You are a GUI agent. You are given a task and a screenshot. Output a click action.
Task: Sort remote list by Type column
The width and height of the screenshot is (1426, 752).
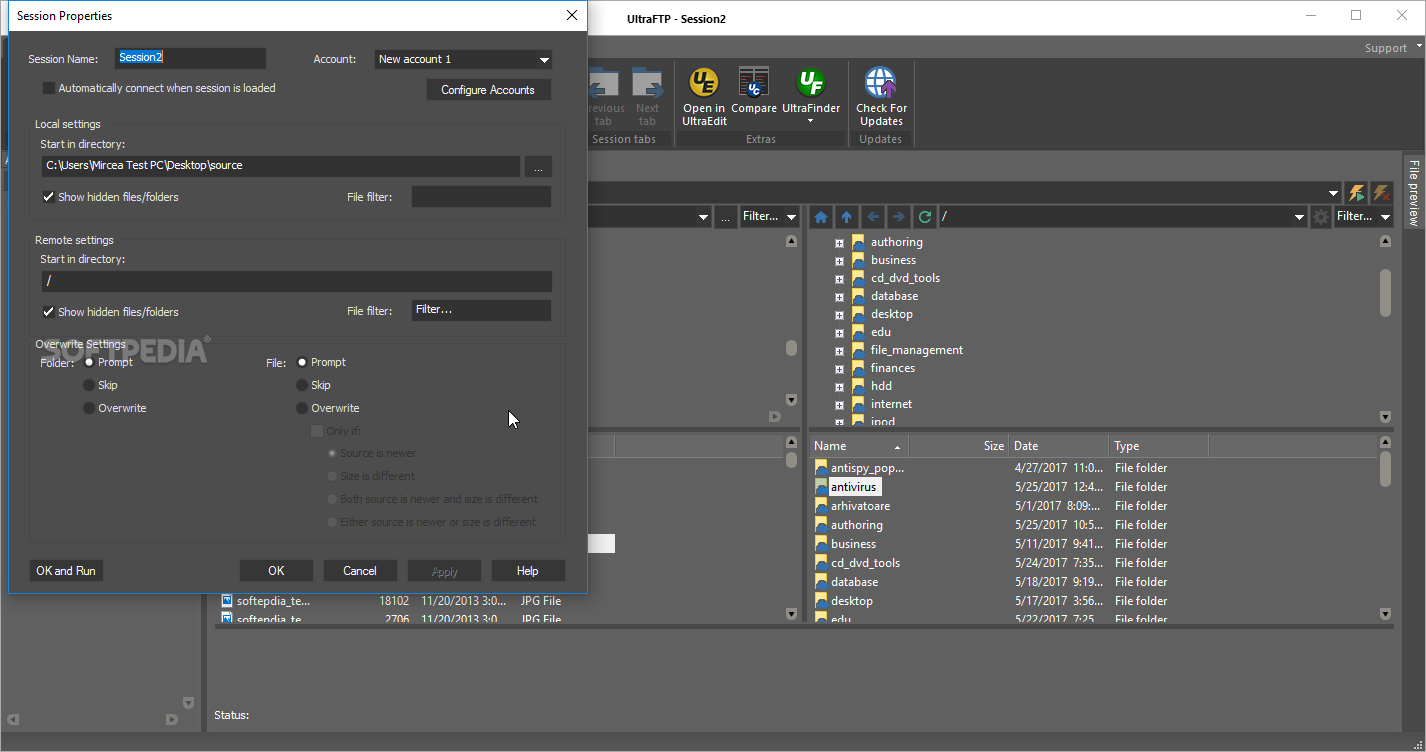(1159, 446)
